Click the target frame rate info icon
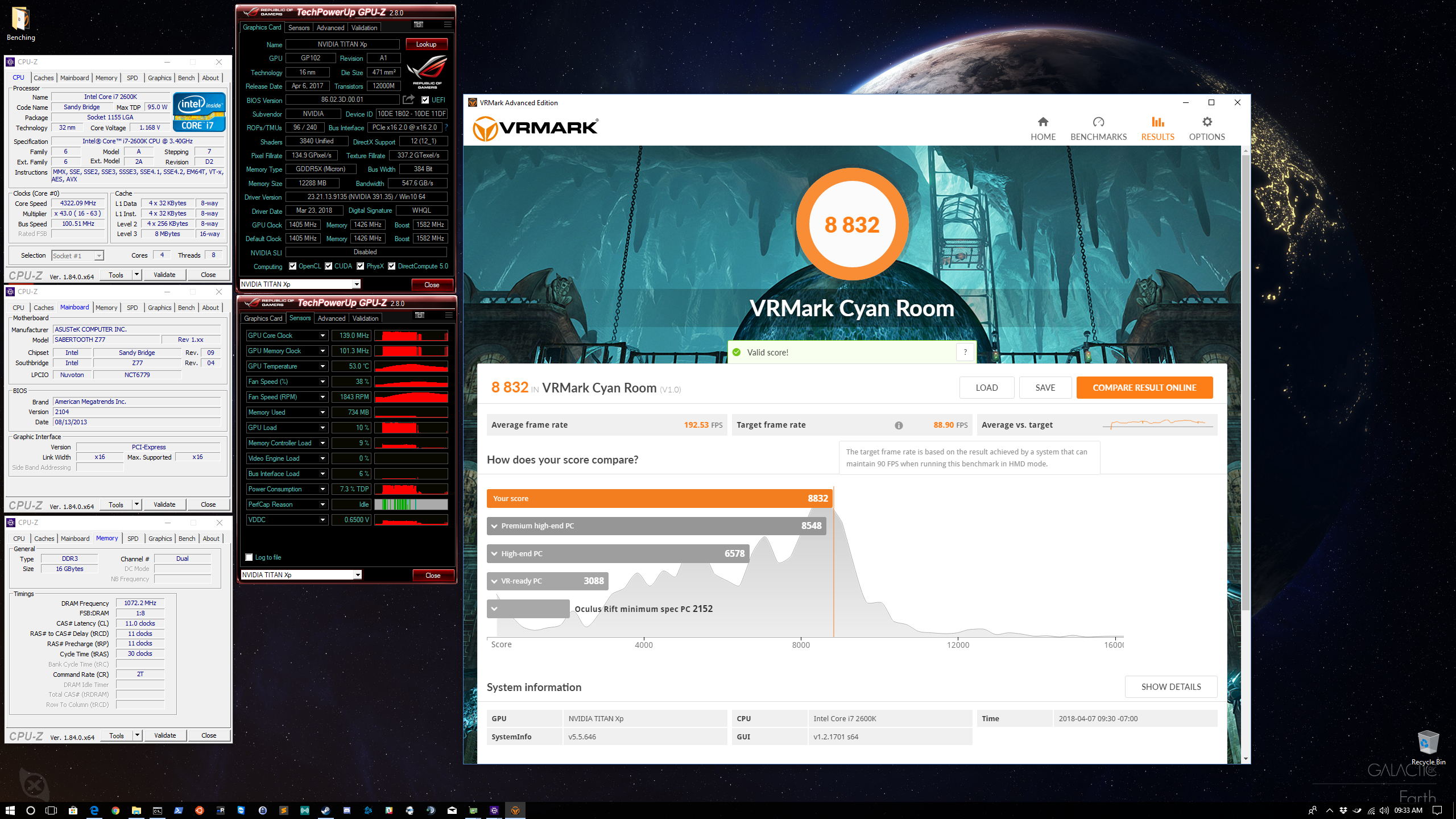Screen dimensions: 1456x819 (x=899, y=425)
